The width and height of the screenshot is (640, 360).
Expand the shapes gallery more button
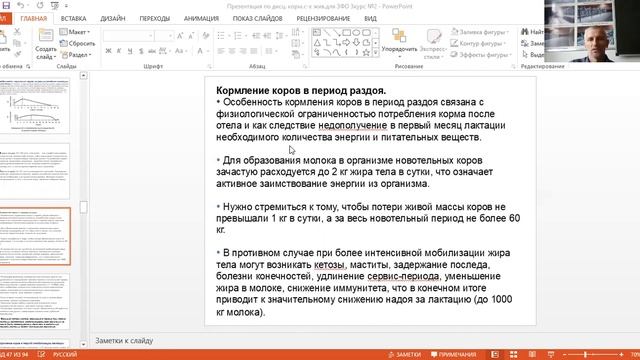(376, 53)
